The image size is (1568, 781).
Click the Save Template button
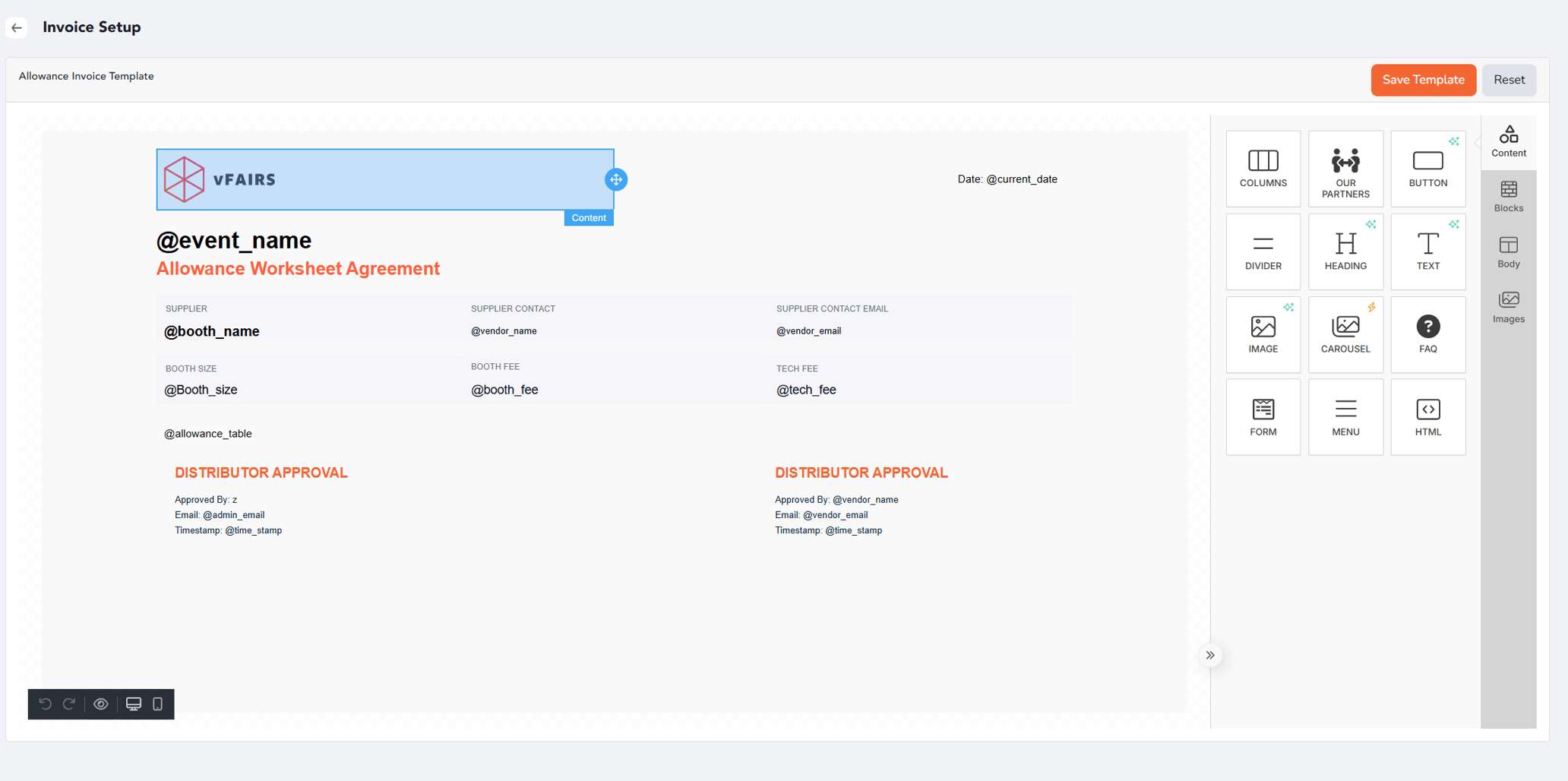(1423, 80)
